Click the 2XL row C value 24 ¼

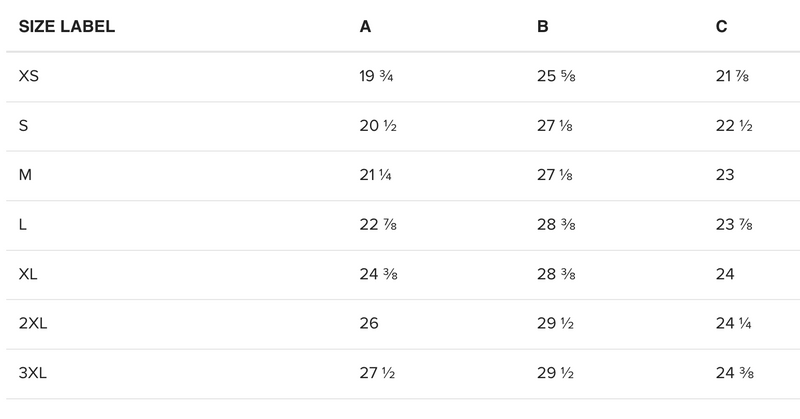[x=733, y=324]
